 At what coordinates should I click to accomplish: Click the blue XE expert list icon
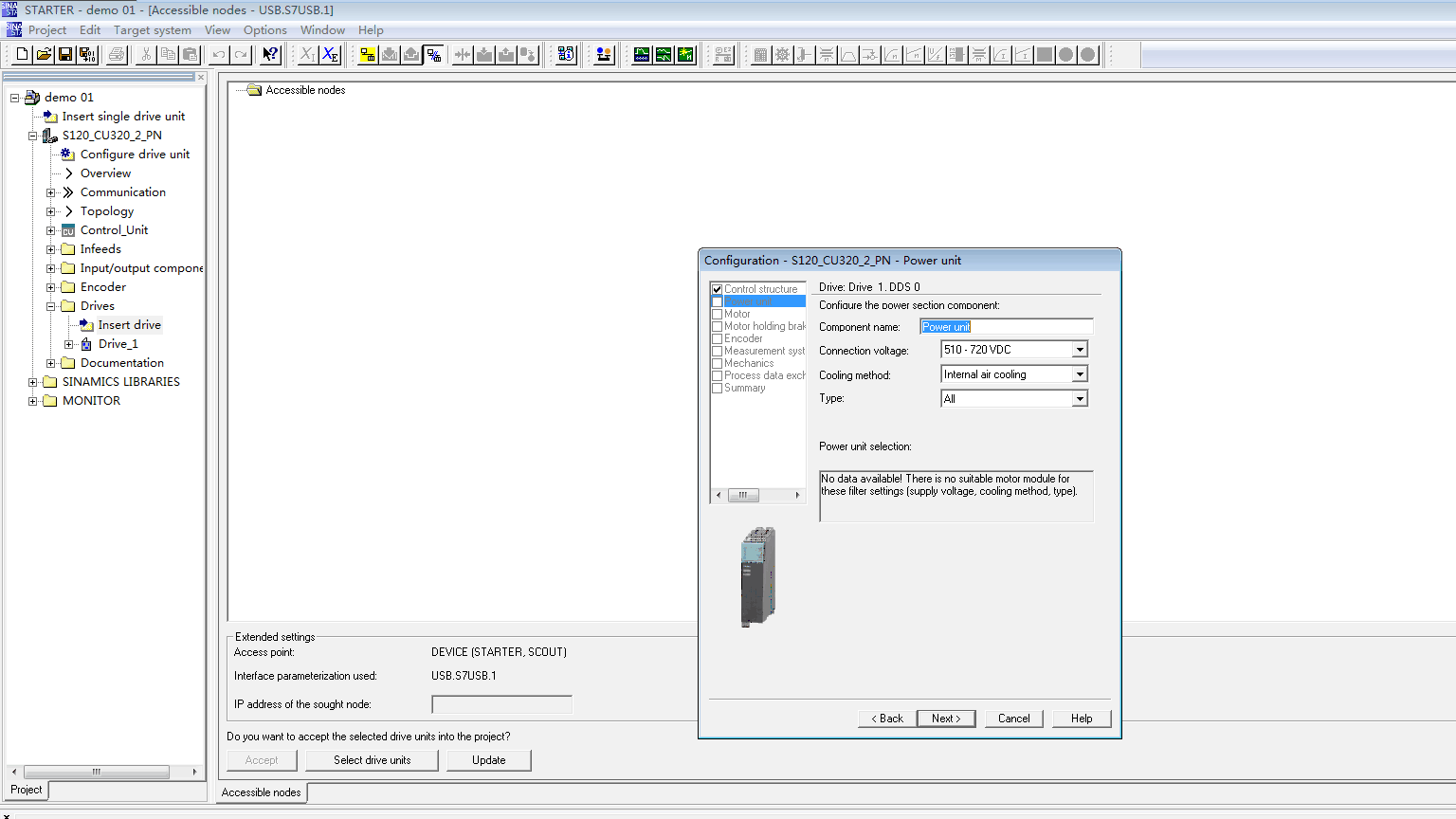click(x=330, y=55)
